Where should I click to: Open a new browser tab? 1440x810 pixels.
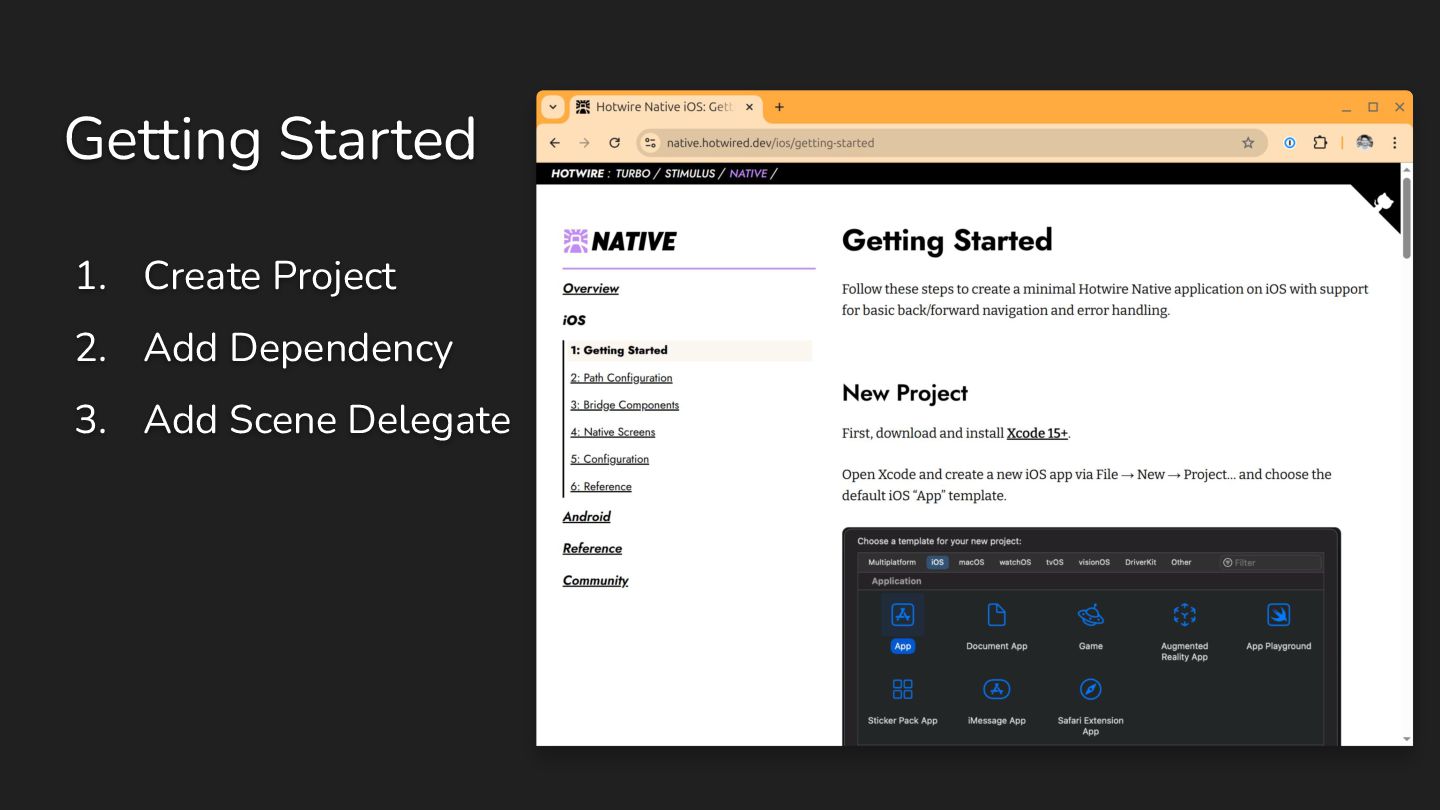click(779, 107)
